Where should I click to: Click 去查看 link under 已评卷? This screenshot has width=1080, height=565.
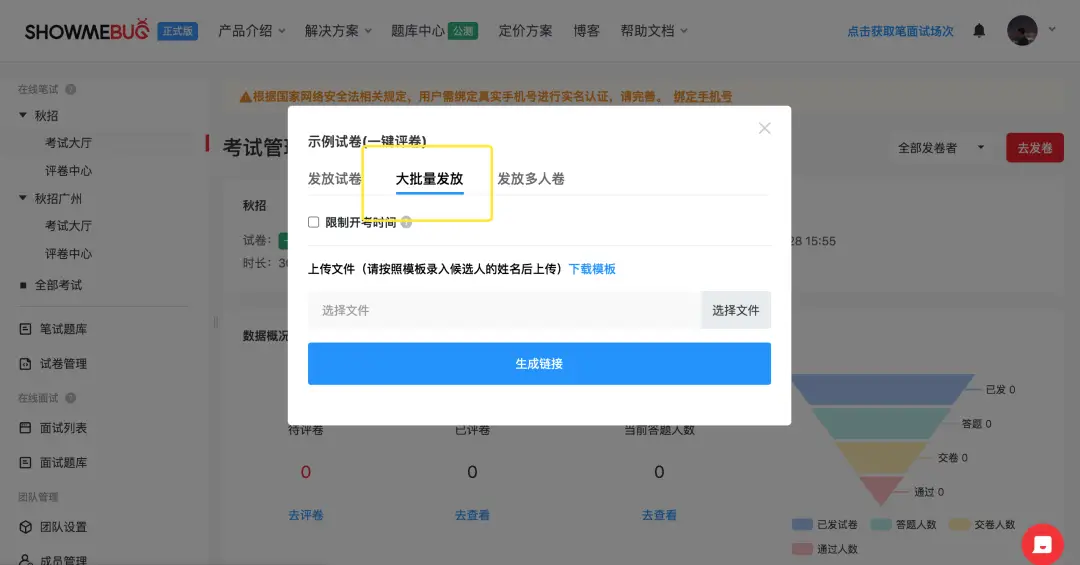click(472, 515)
